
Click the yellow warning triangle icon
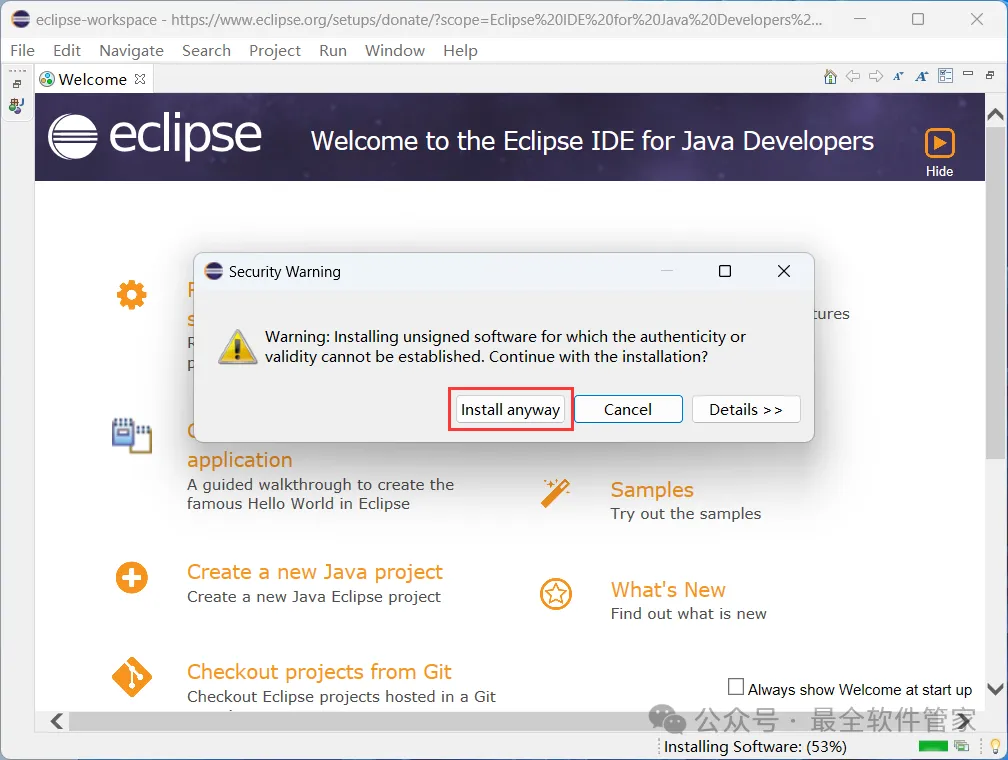(238, 347)
